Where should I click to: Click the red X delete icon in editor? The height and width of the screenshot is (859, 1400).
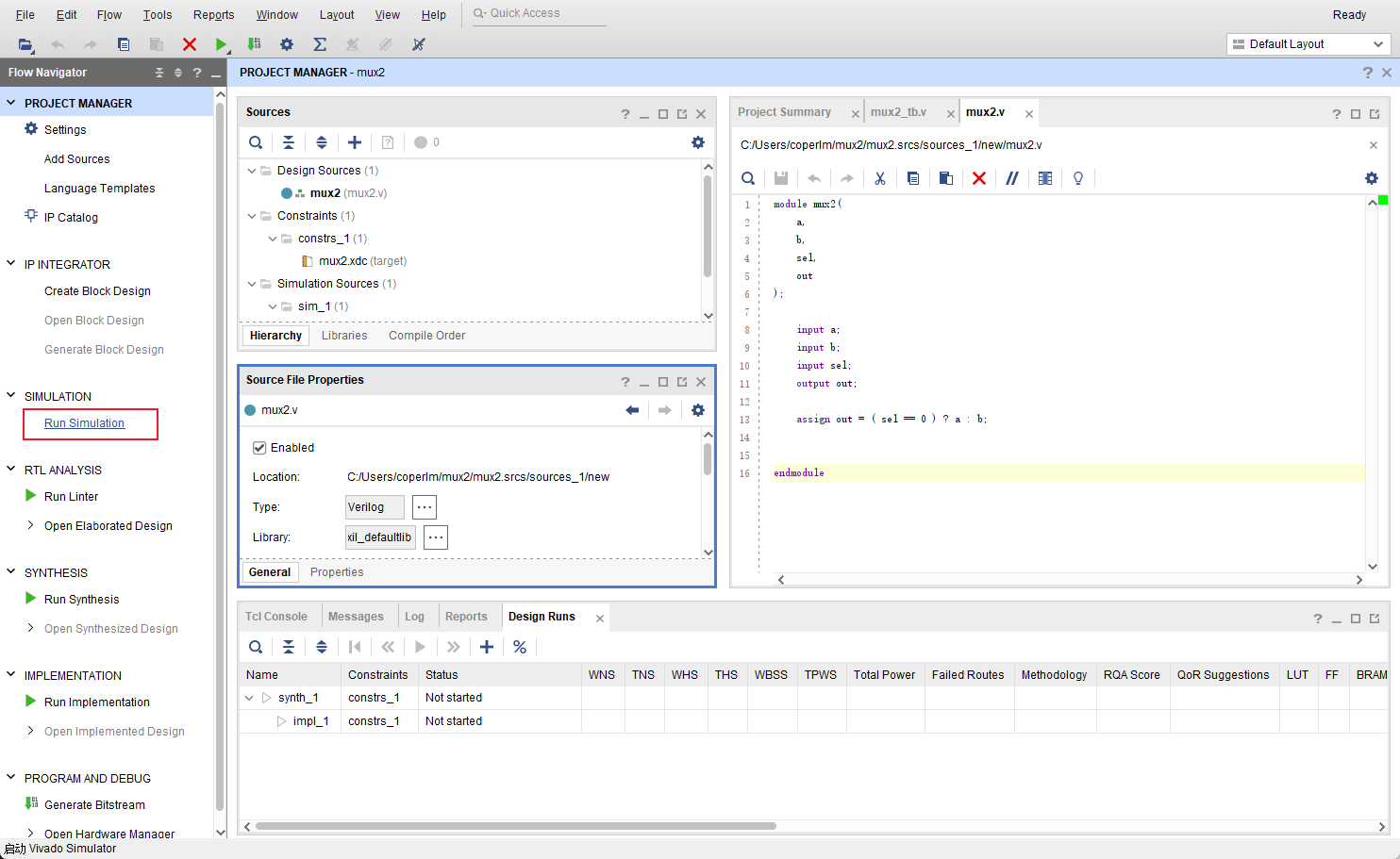tap(979, 178)
